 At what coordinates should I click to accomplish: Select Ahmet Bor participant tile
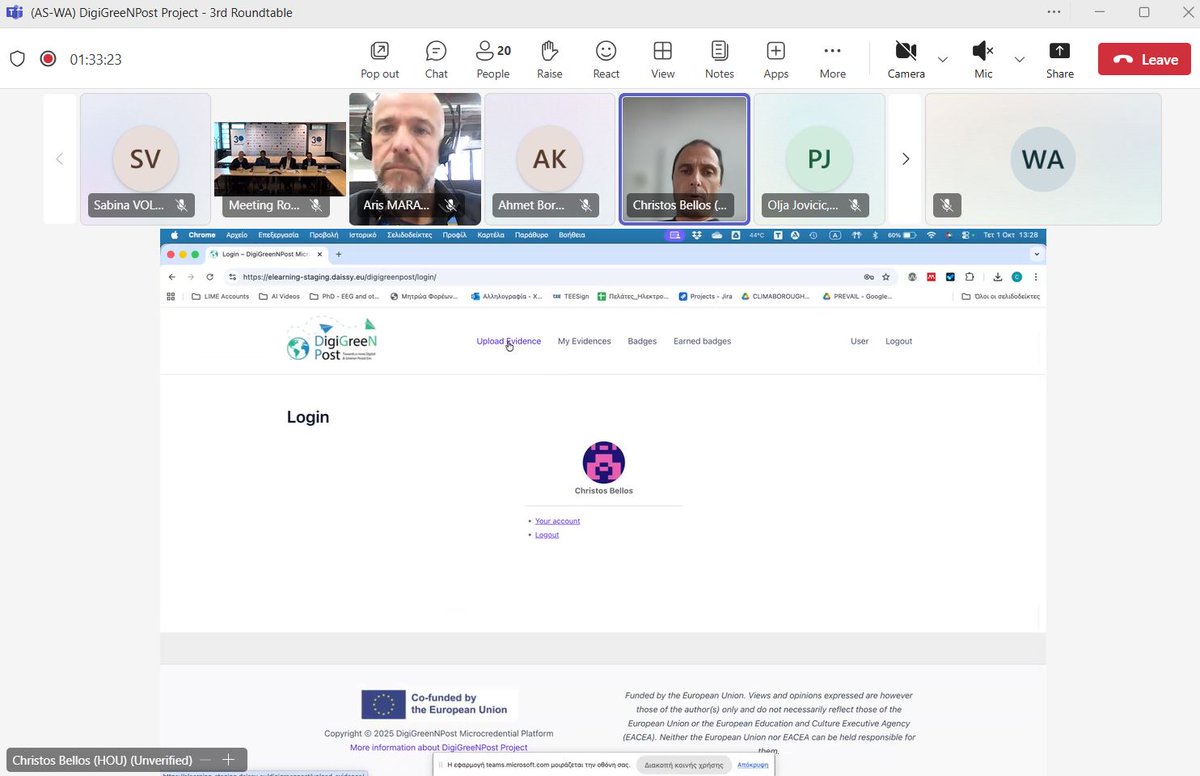pos(550,159)
